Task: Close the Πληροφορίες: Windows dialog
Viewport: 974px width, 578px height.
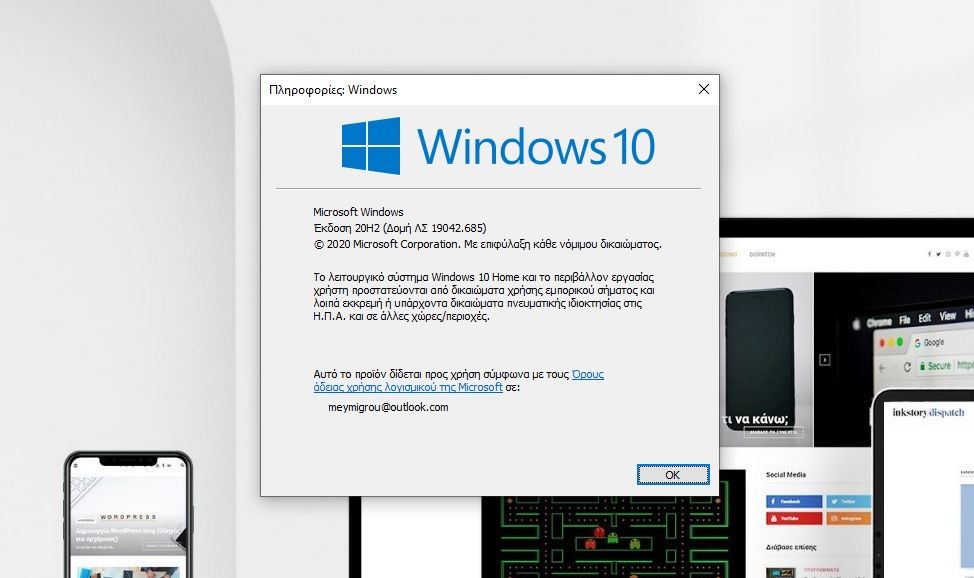Action: 704,89
